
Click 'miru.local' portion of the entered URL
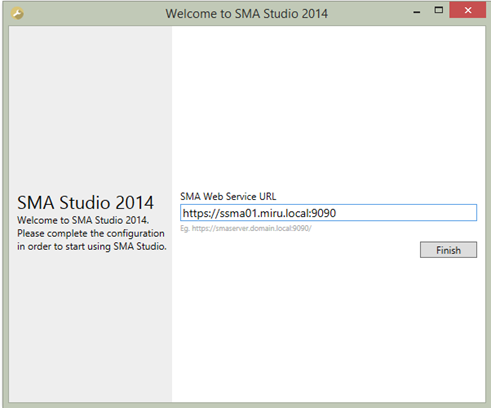click(285, 213)
